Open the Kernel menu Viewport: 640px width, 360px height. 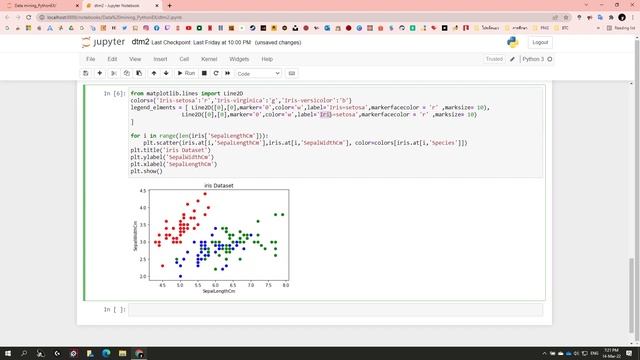pos(209,59)
